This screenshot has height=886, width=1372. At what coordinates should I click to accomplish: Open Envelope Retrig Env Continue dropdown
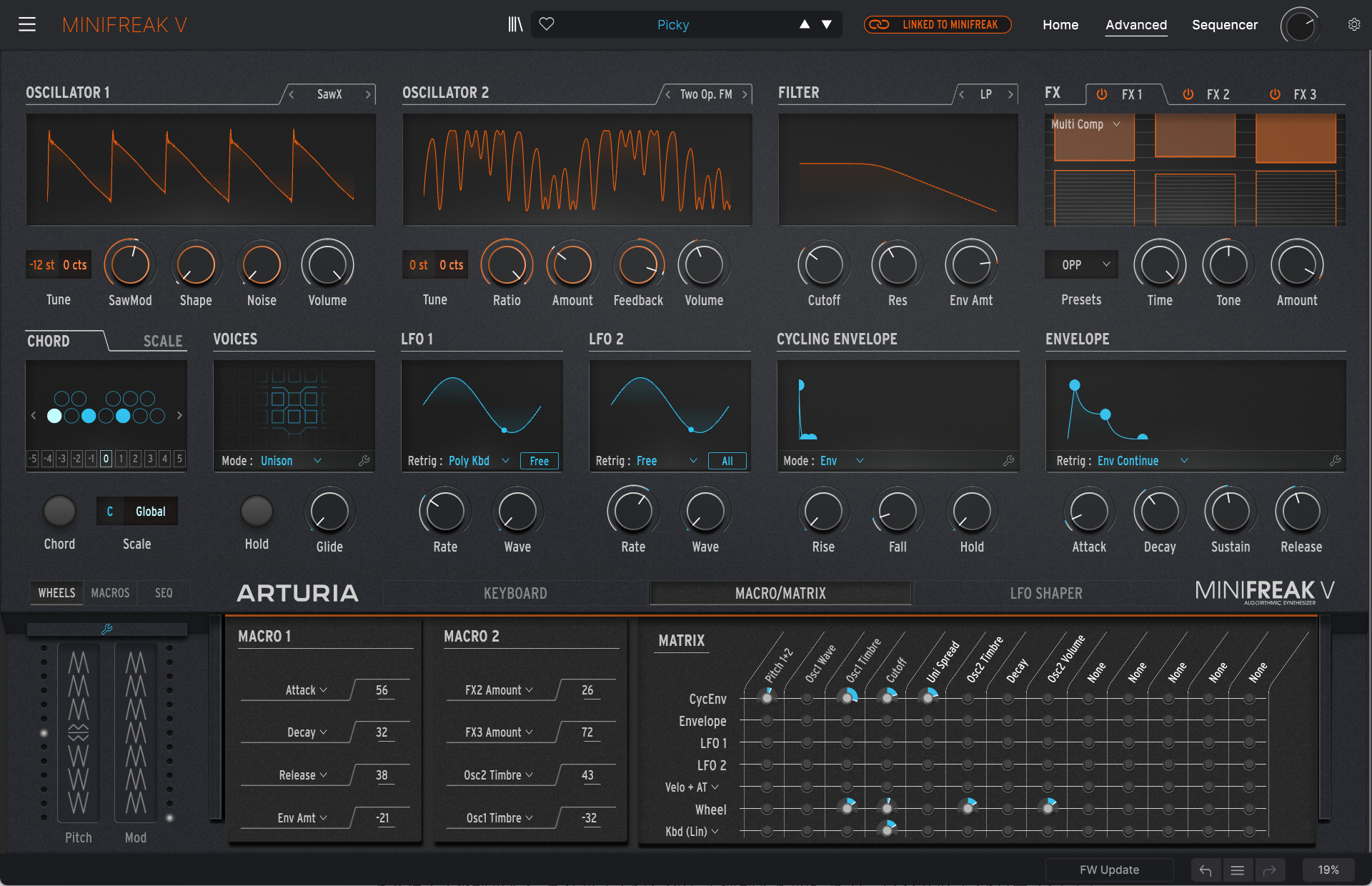[x=1143, y=461]
